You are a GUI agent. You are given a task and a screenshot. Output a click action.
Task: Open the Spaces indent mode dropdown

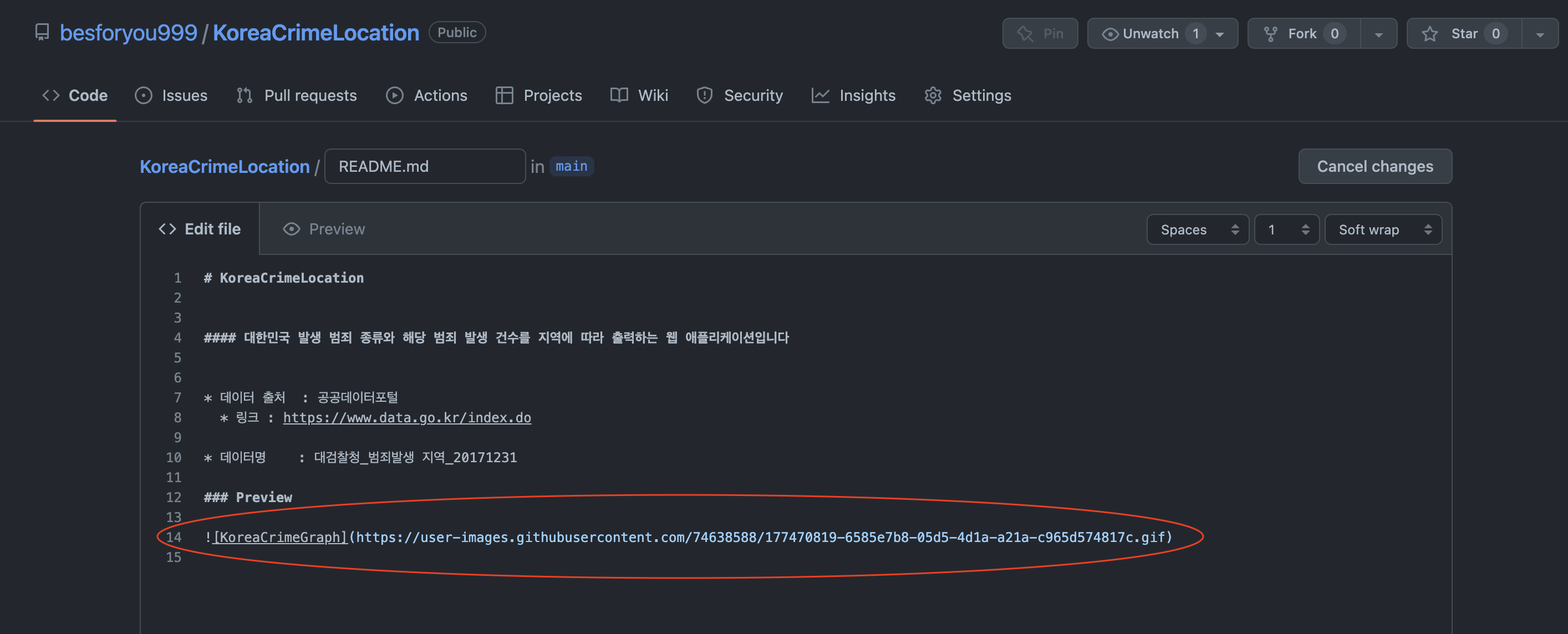1198,229
